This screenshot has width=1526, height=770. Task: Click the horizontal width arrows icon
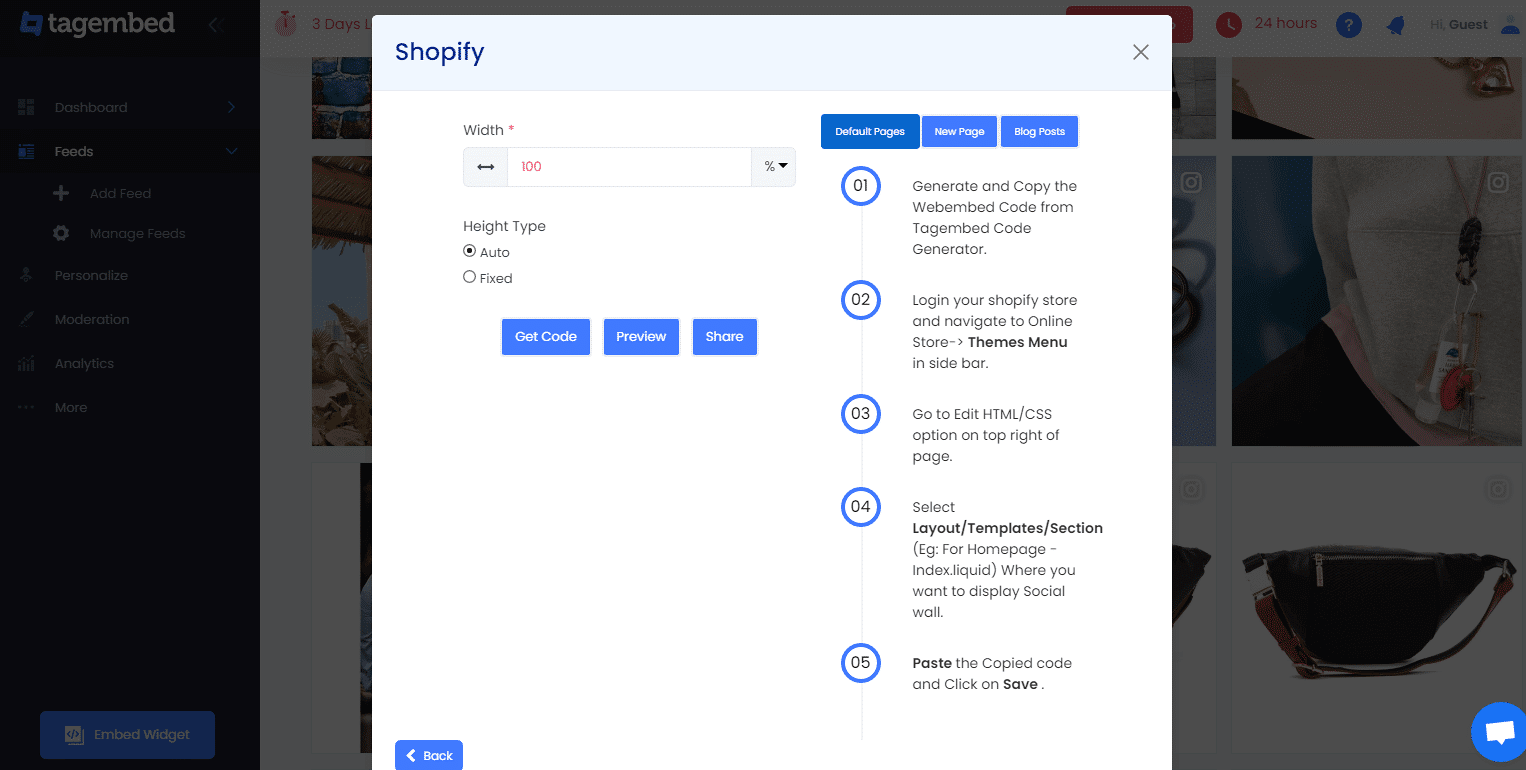tap(485, 167)
